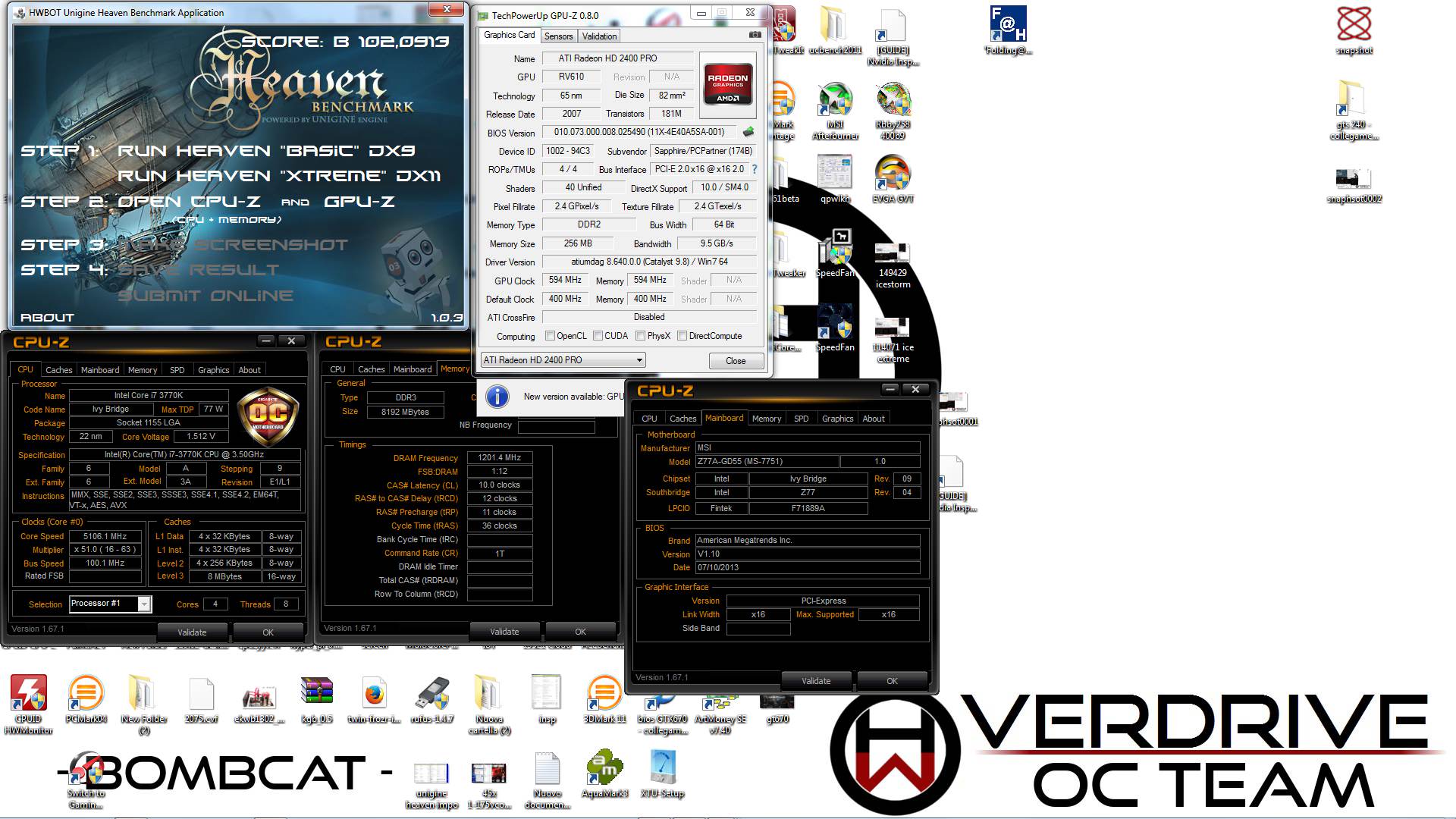1456x819 pixels.
Task: Open the Memory tab in mainboard CPU-Z window
Action: click(766, 419)
